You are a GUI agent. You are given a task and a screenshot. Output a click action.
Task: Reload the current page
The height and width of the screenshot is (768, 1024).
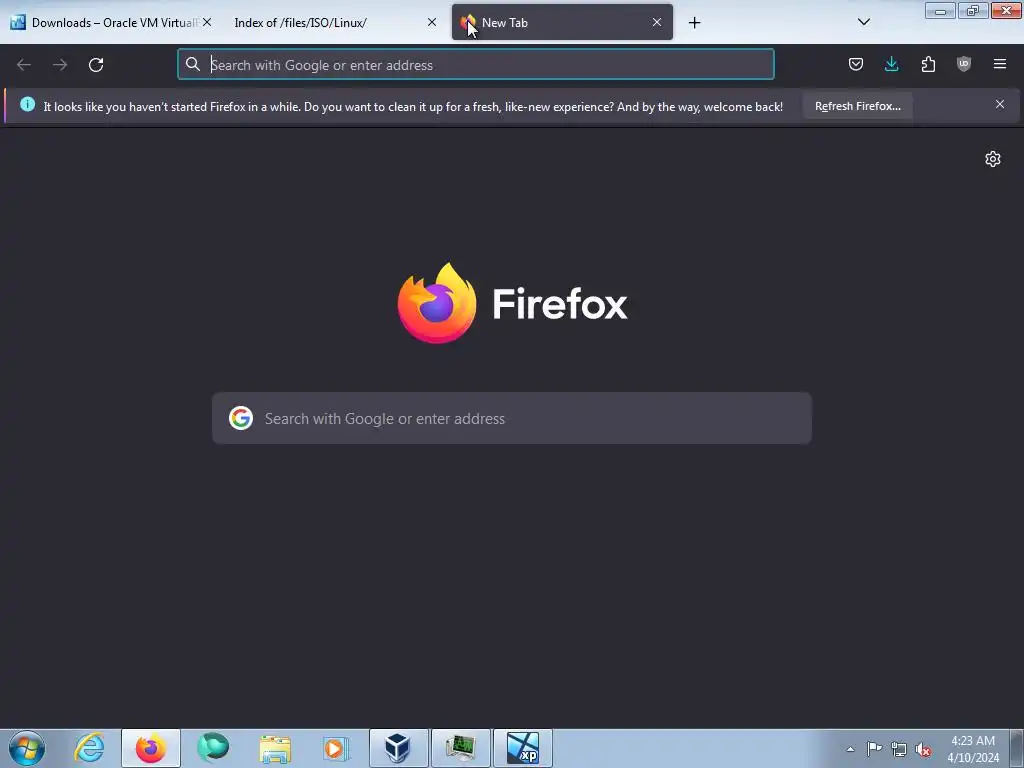96,65
